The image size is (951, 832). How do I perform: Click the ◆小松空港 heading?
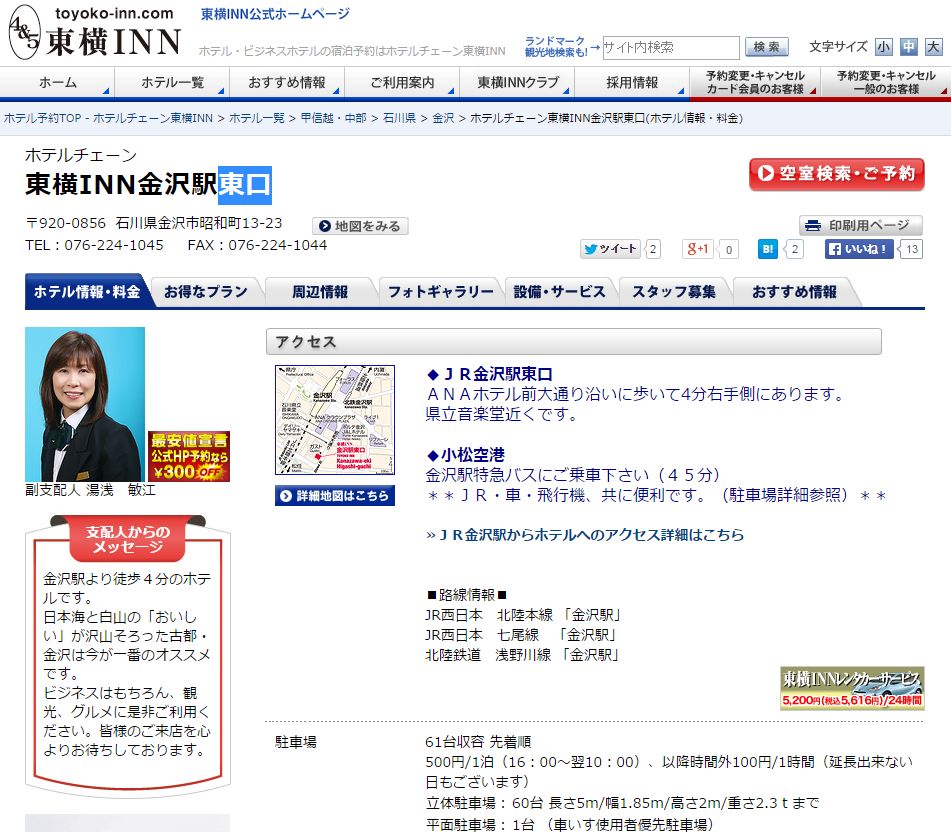(x=466, y=455)
